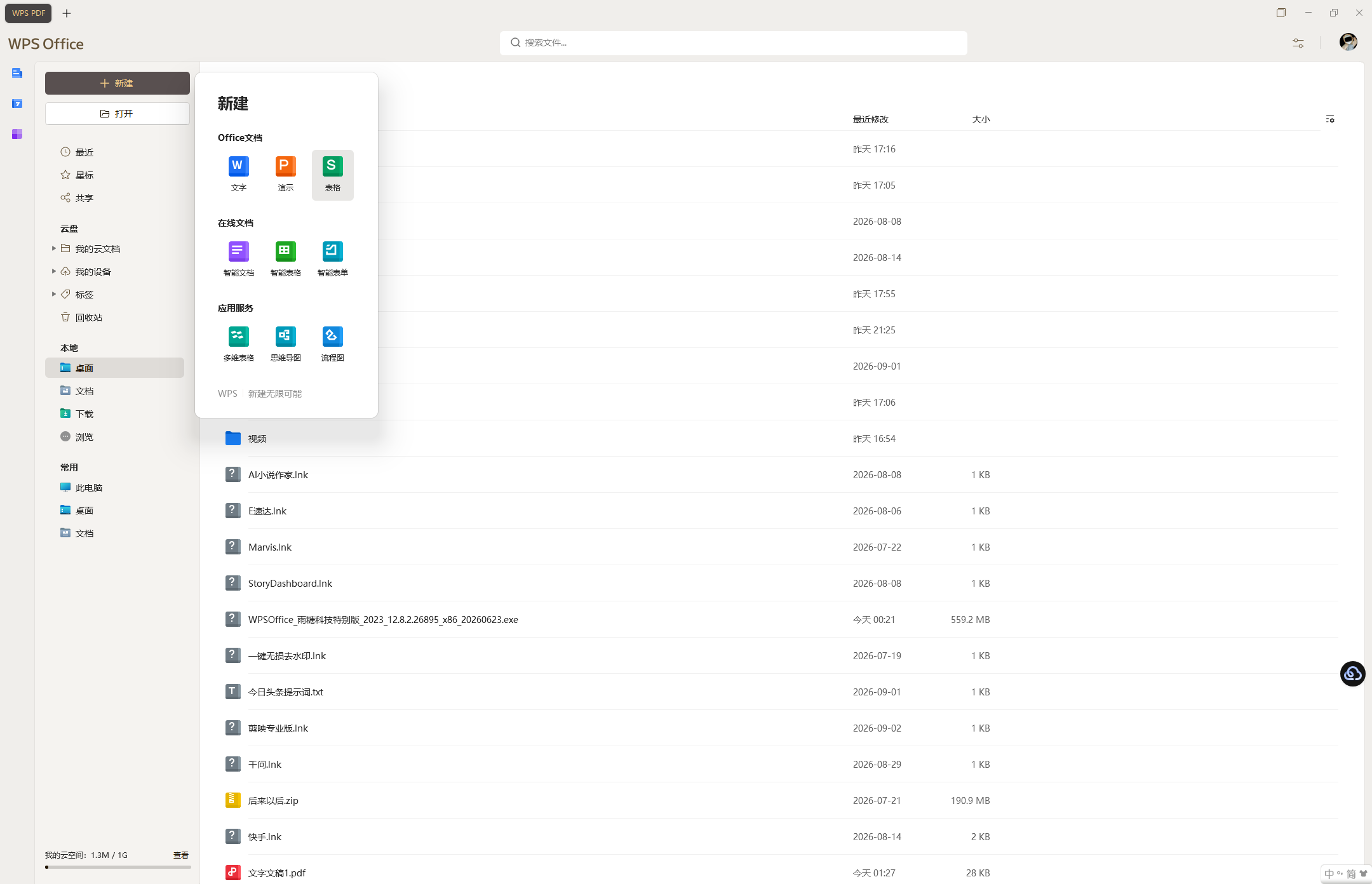The image size is (1372, 884).
Task: Create a new 多维表格 table
Action: point(238,344)
